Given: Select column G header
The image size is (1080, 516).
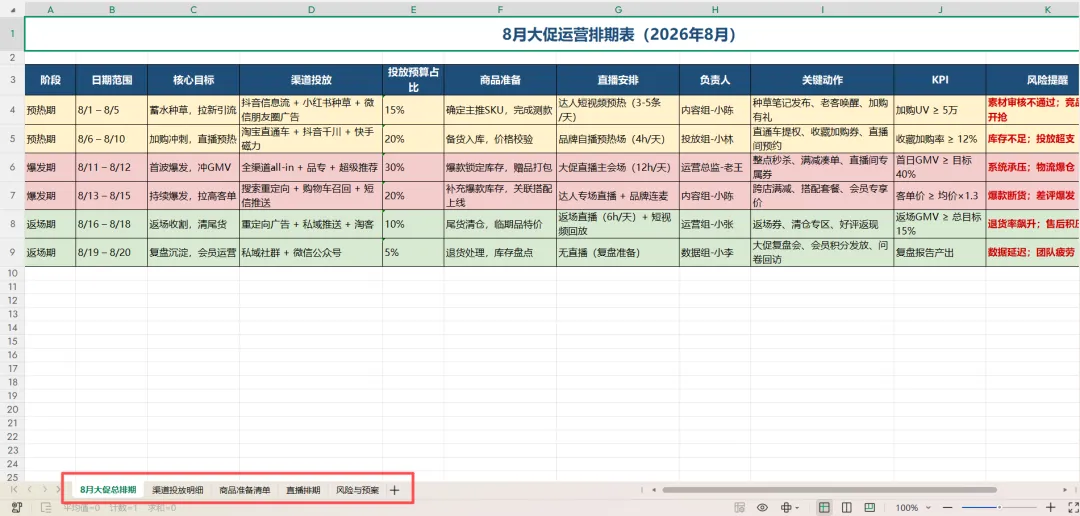Looking at the screenshot, I should (618, 10).
